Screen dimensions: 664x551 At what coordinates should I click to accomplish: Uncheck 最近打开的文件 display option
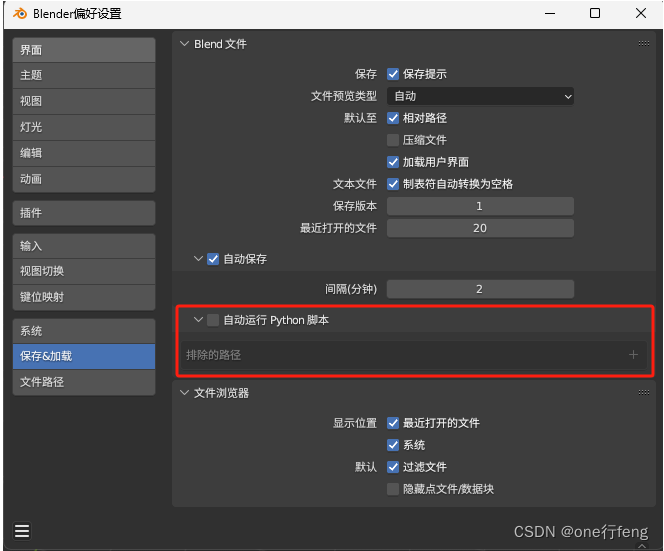(393, 423)
